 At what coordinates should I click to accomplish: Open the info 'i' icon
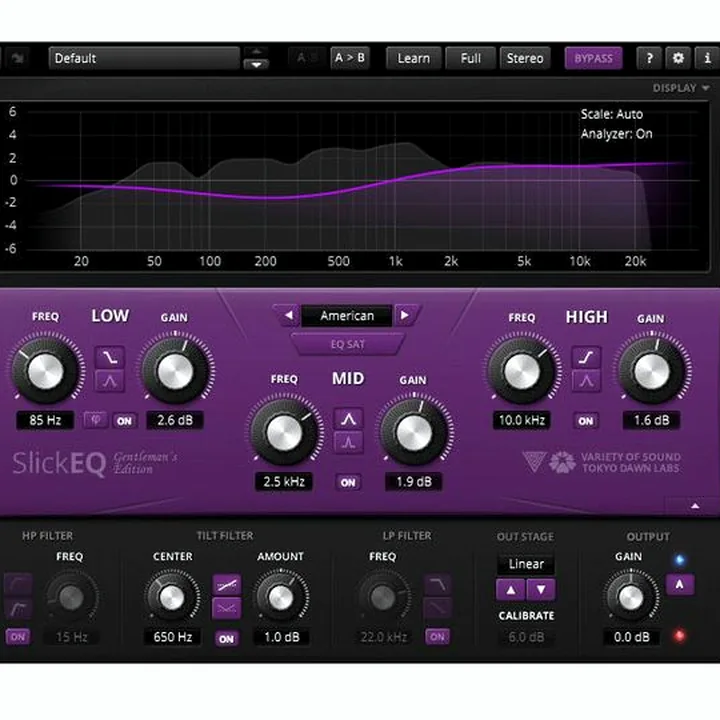click(707, 58)
